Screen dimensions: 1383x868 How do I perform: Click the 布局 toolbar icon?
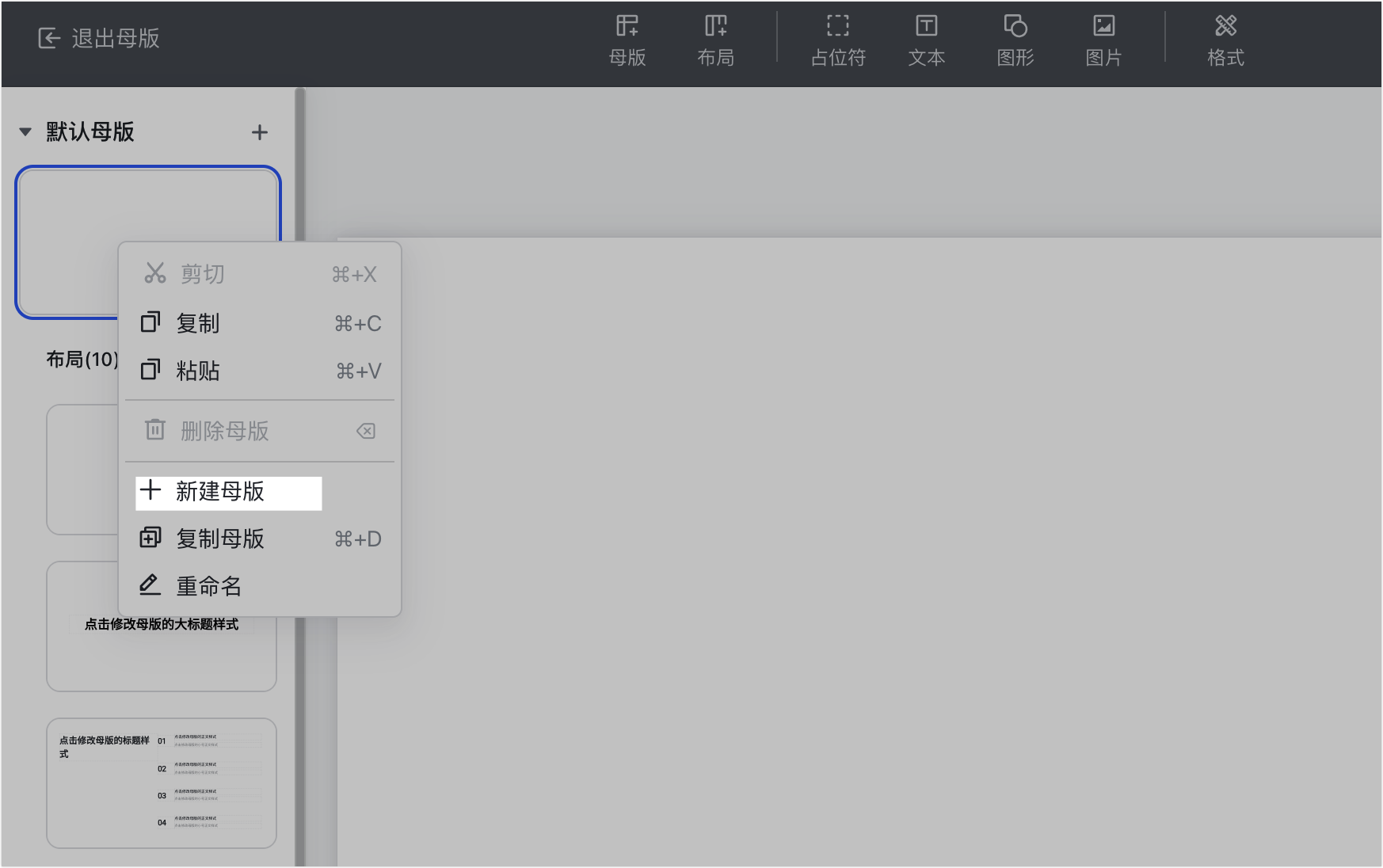[x=715, y=41]
